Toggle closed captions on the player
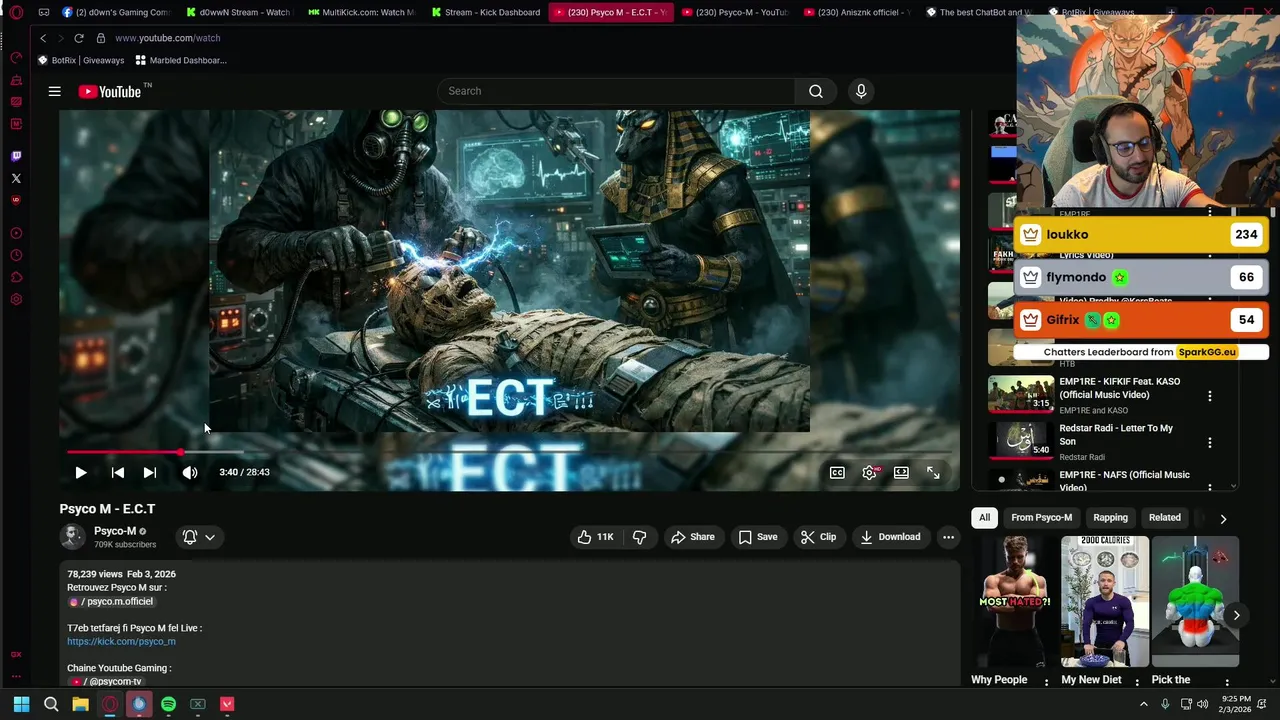Viewport: 1280px width, 720px height. (x=837, y=472)
